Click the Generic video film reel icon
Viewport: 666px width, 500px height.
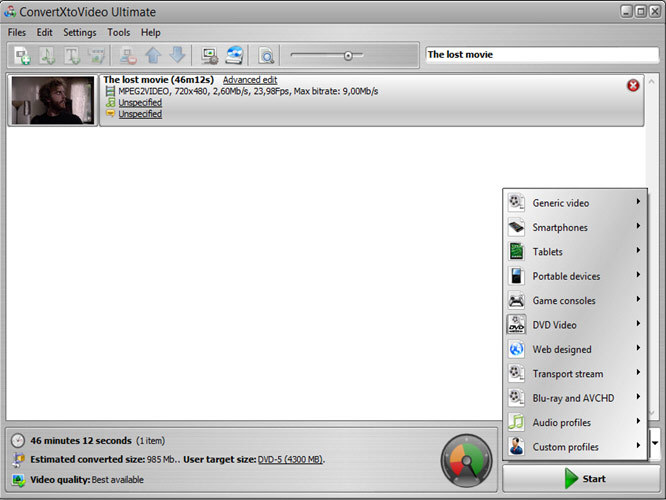pos(516,203)
